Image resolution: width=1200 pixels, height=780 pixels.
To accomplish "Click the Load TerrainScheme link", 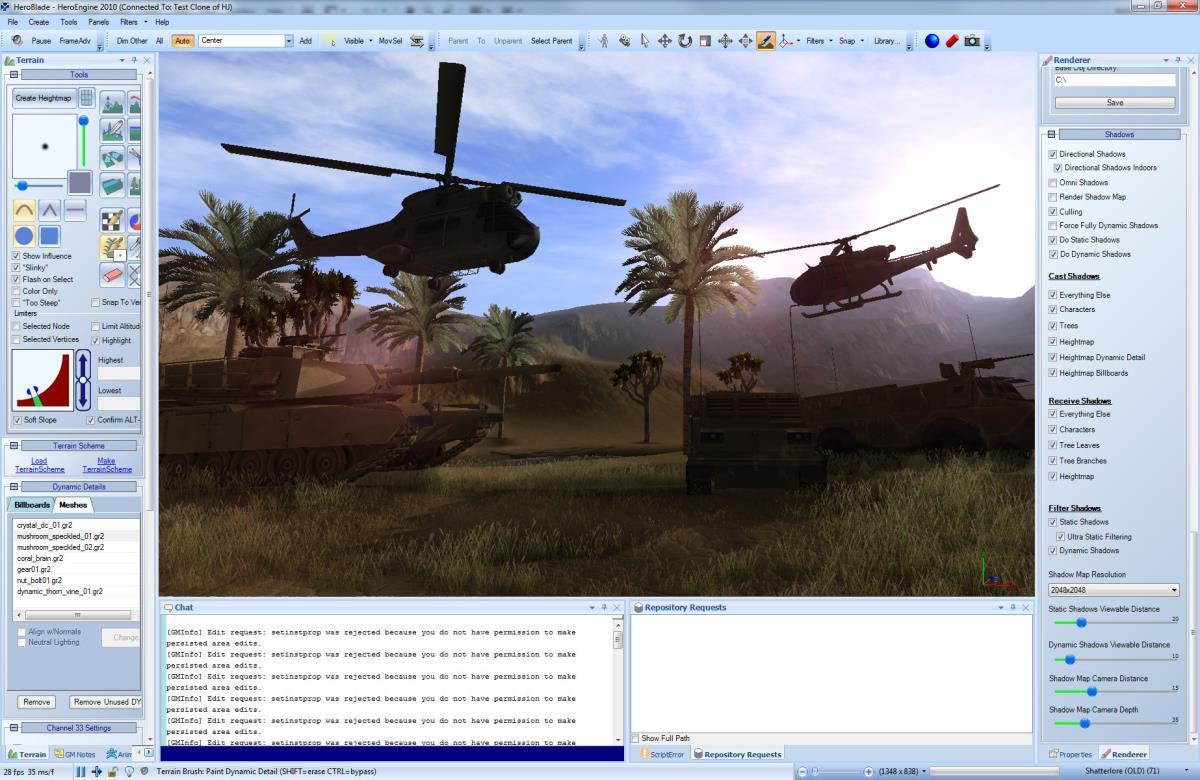I will (x=40, y=465).
